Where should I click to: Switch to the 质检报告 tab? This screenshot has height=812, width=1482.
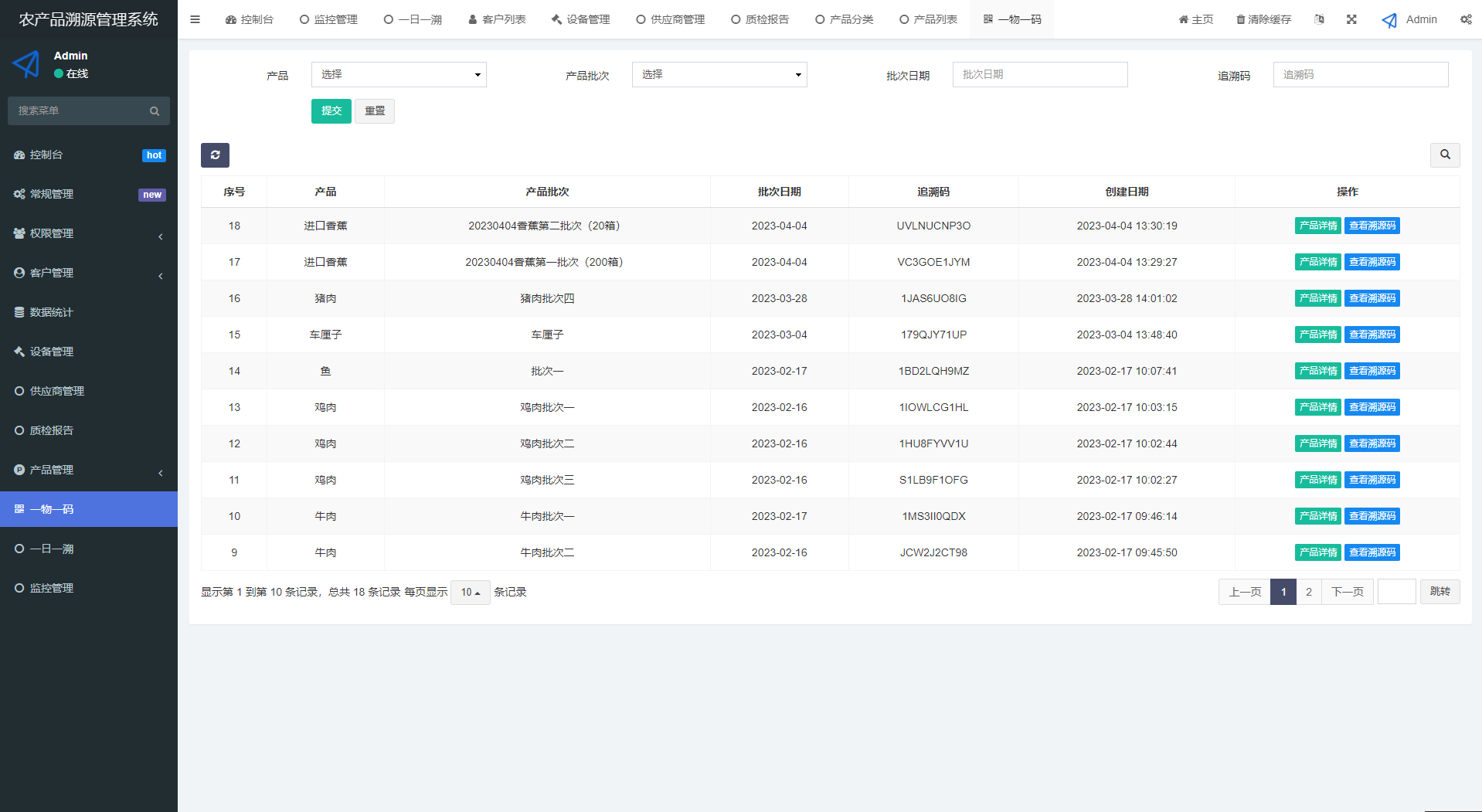[x=760, y=19]
